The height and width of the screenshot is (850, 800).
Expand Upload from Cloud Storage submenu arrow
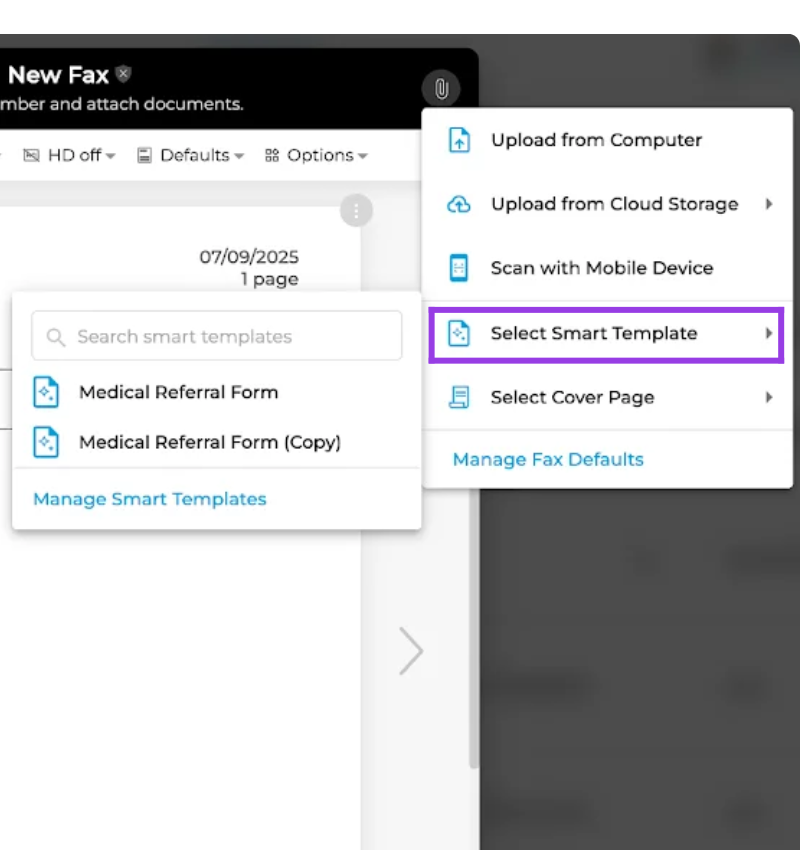point(769,204)
